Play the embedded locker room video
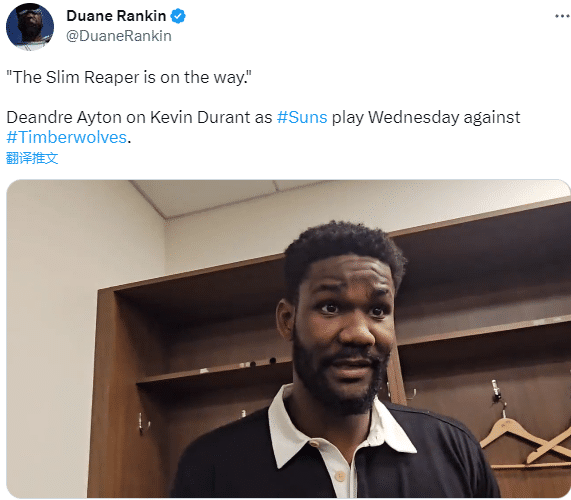This screenshot has width=571, height=500. (x=288, y=339)
